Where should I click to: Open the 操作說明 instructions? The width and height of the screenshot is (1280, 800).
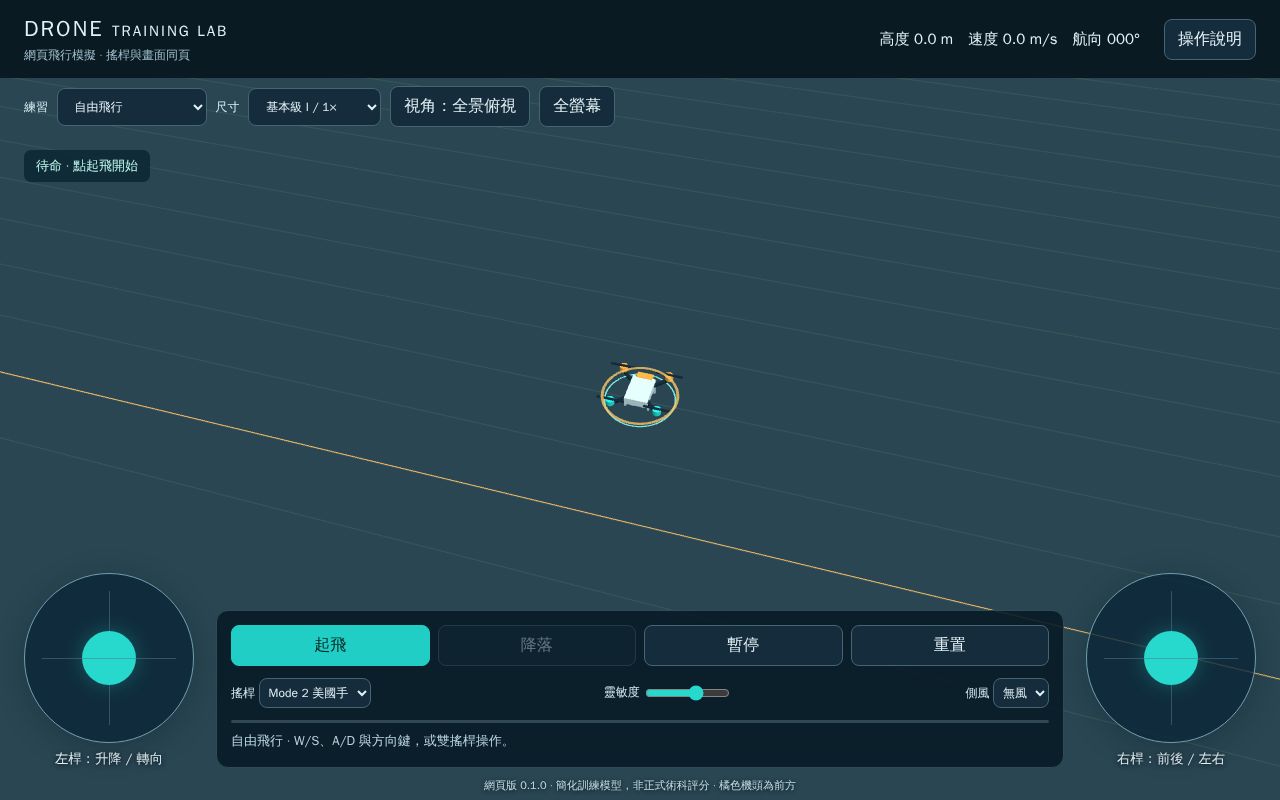[x=1210, y=39]
